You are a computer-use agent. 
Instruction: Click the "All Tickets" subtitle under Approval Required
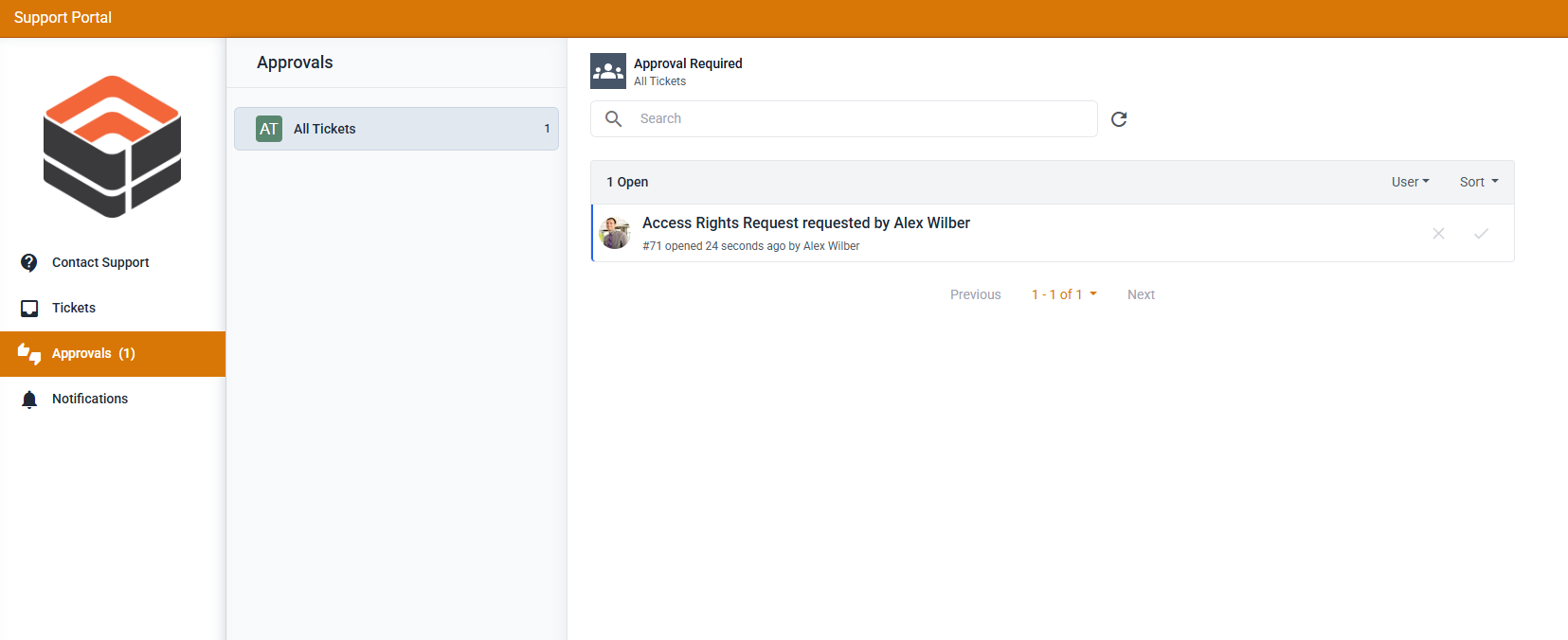[x=659, y=81]
